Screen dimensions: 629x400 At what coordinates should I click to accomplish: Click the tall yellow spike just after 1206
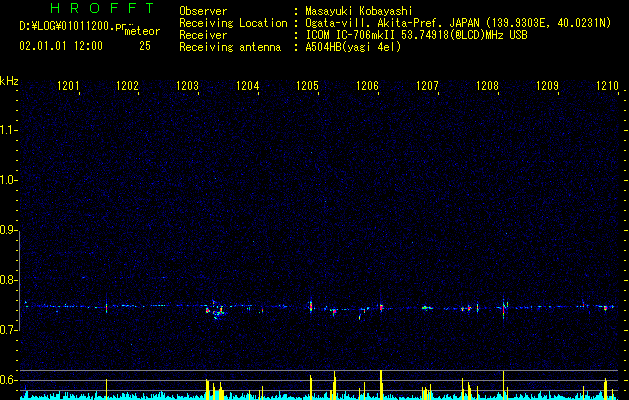coord(381,385)
